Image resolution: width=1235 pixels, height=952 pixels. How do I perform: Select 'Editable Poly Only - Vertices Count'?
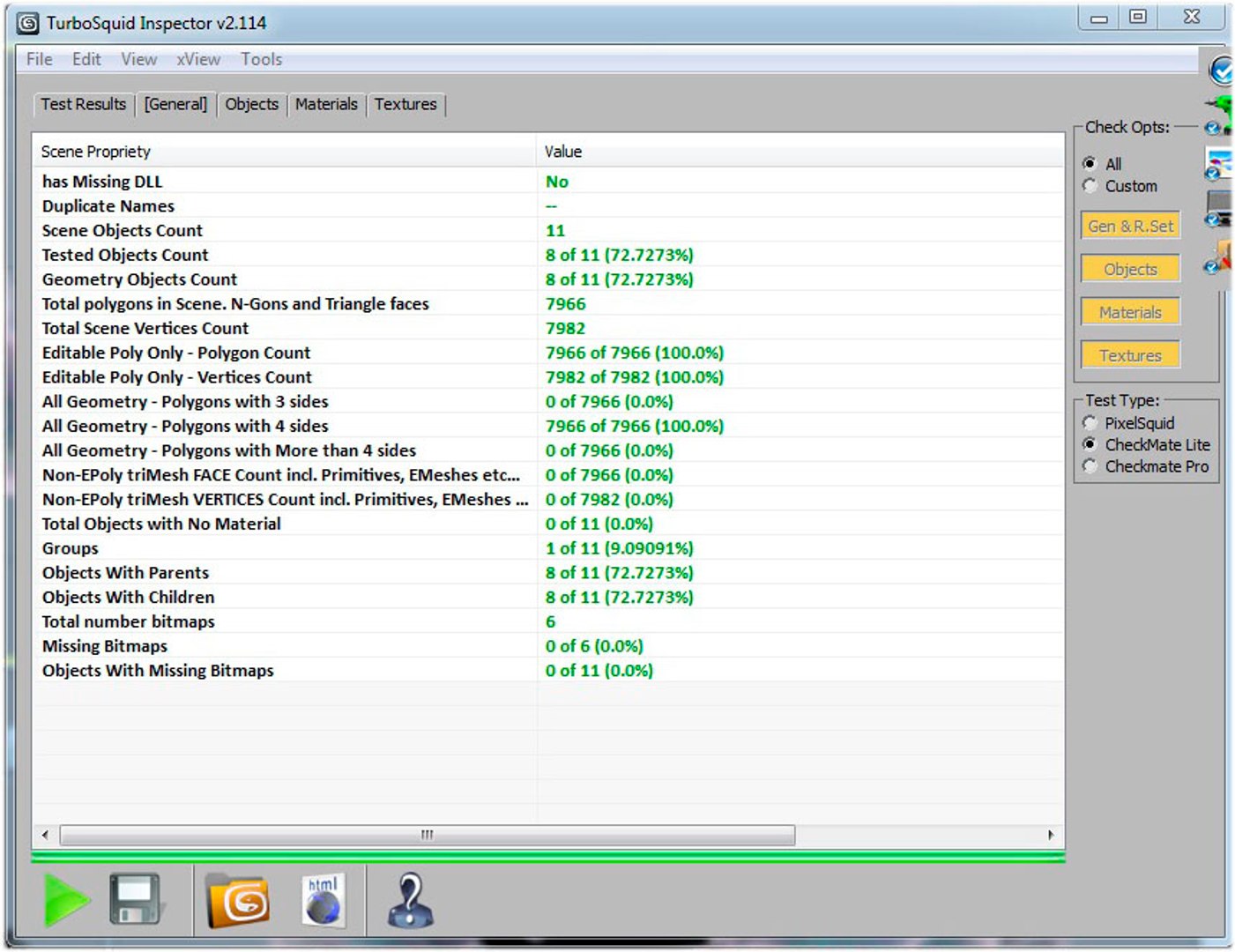pos(548,377)
